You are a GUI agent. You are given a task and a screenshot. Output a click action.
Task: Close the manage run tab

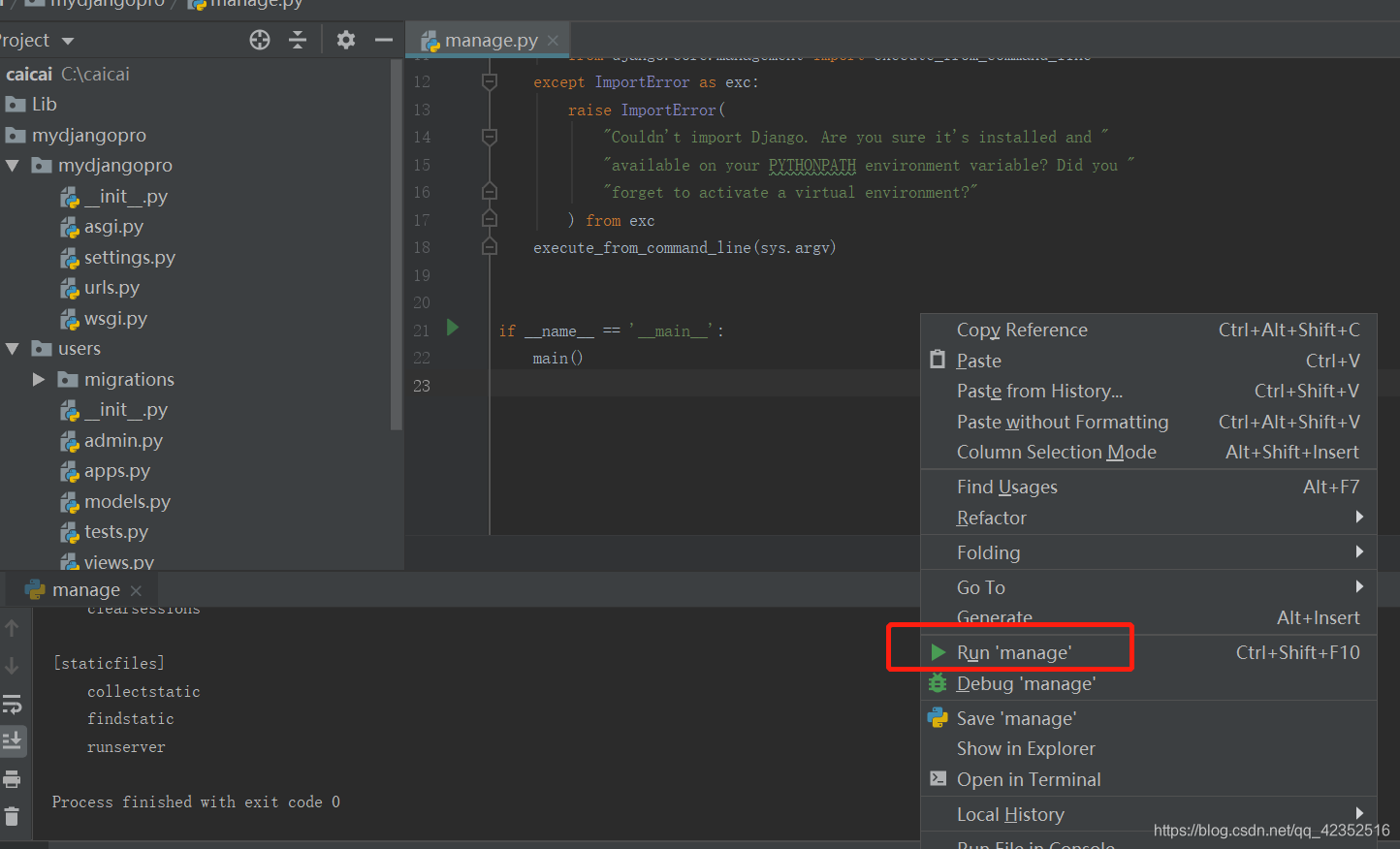click(x=136, y=590)
